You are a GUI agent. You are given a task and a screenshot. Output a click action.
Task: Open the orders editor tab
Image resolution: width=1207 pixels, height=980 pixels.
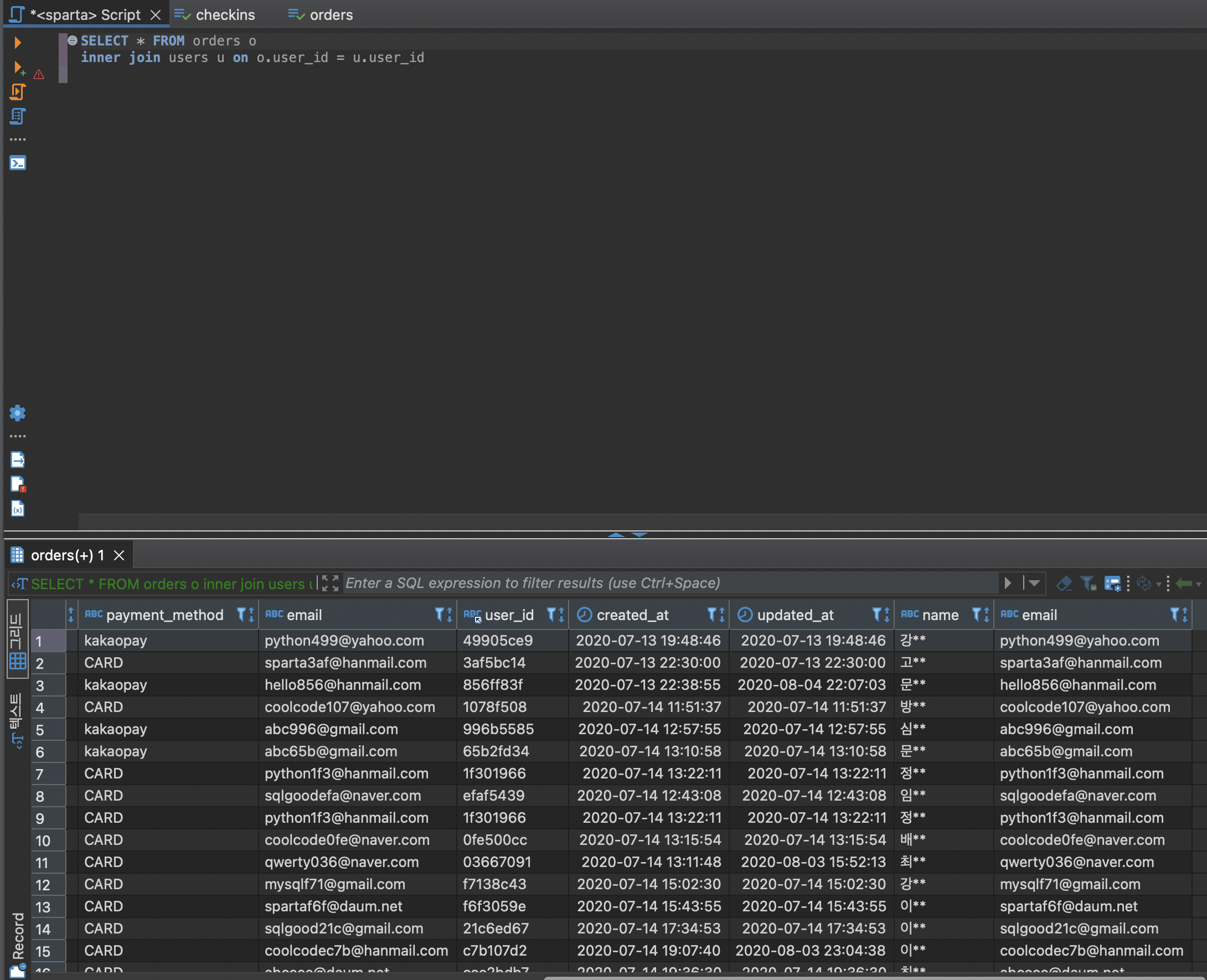click(321, 15)
